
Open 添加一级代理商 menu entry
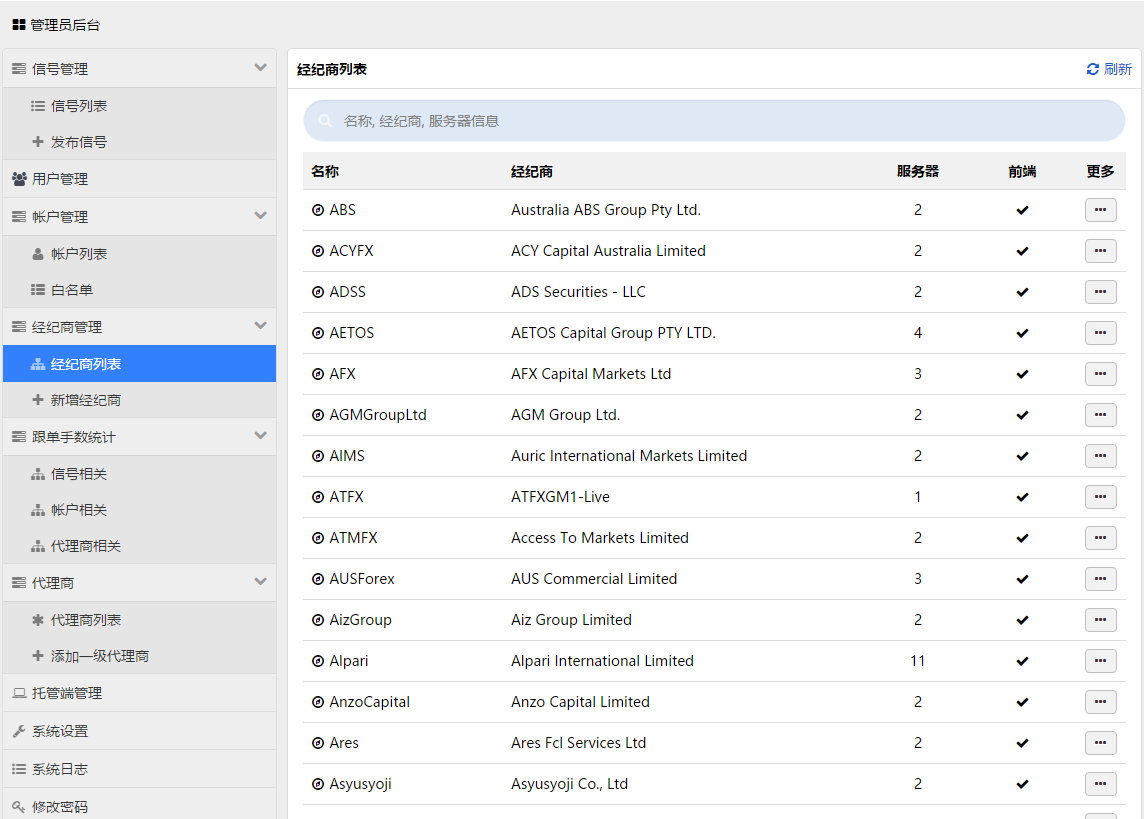click(139, 656)
